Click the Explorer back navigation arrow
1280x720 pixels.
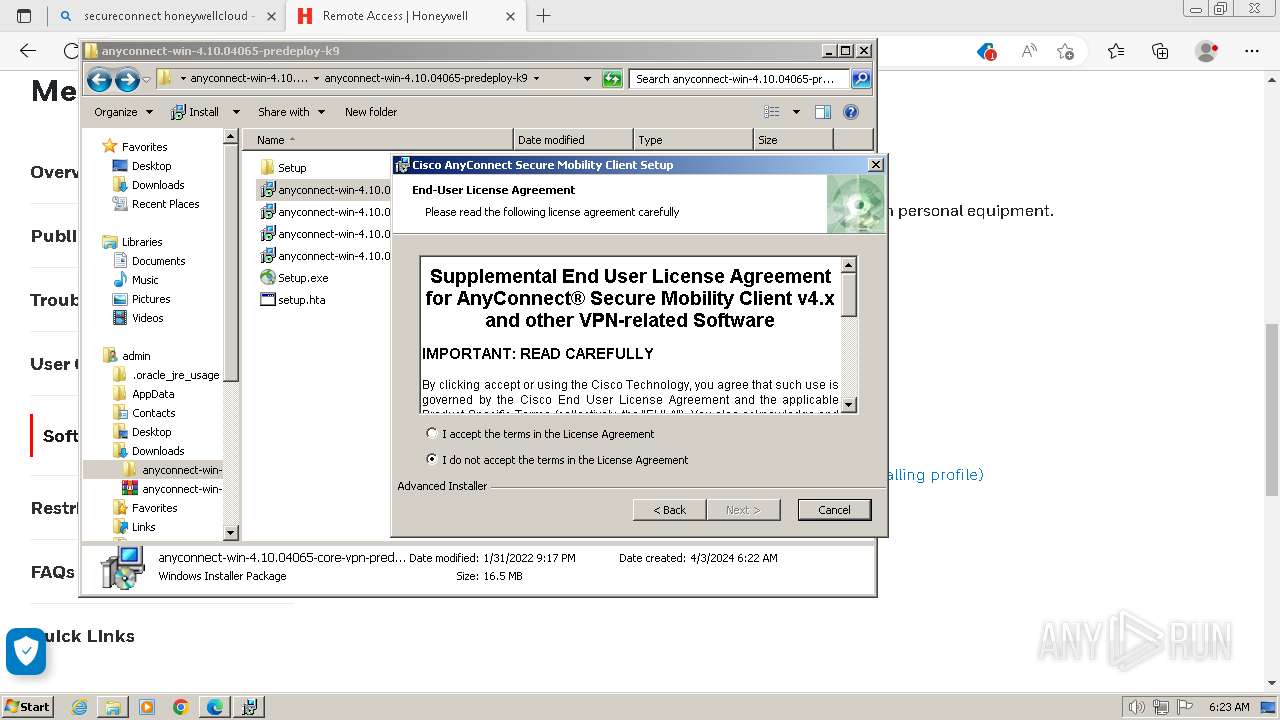(x=99, y=79)
